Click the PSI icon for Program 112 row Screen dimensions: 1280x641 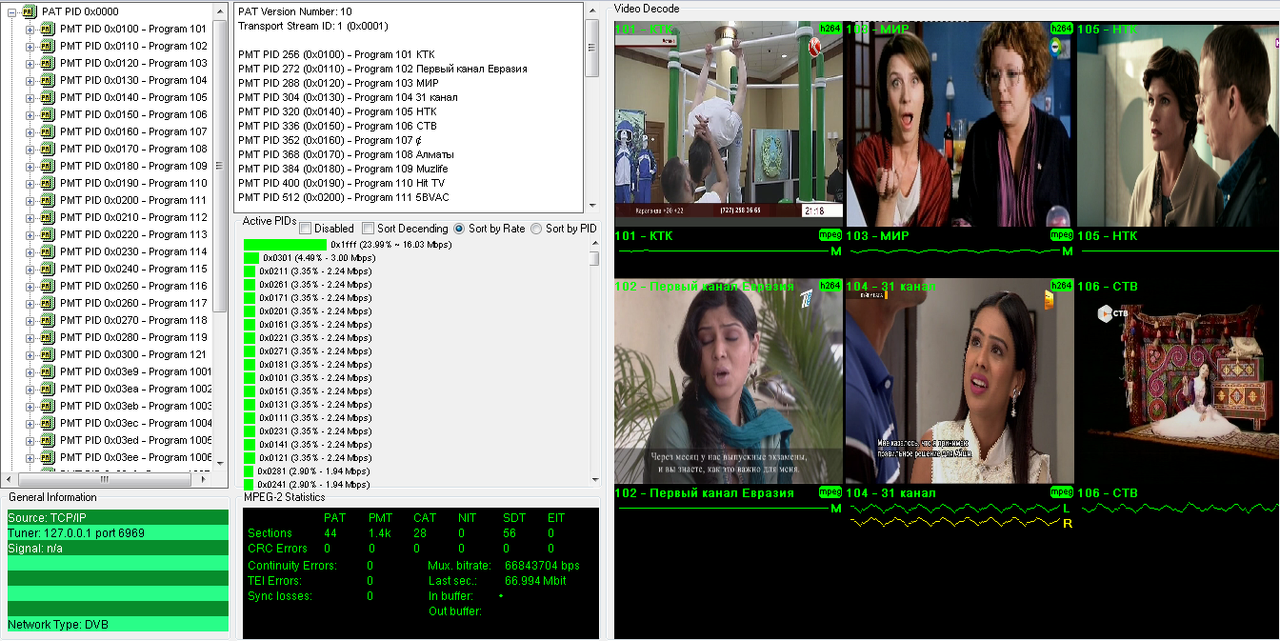[x=47, y=217]
